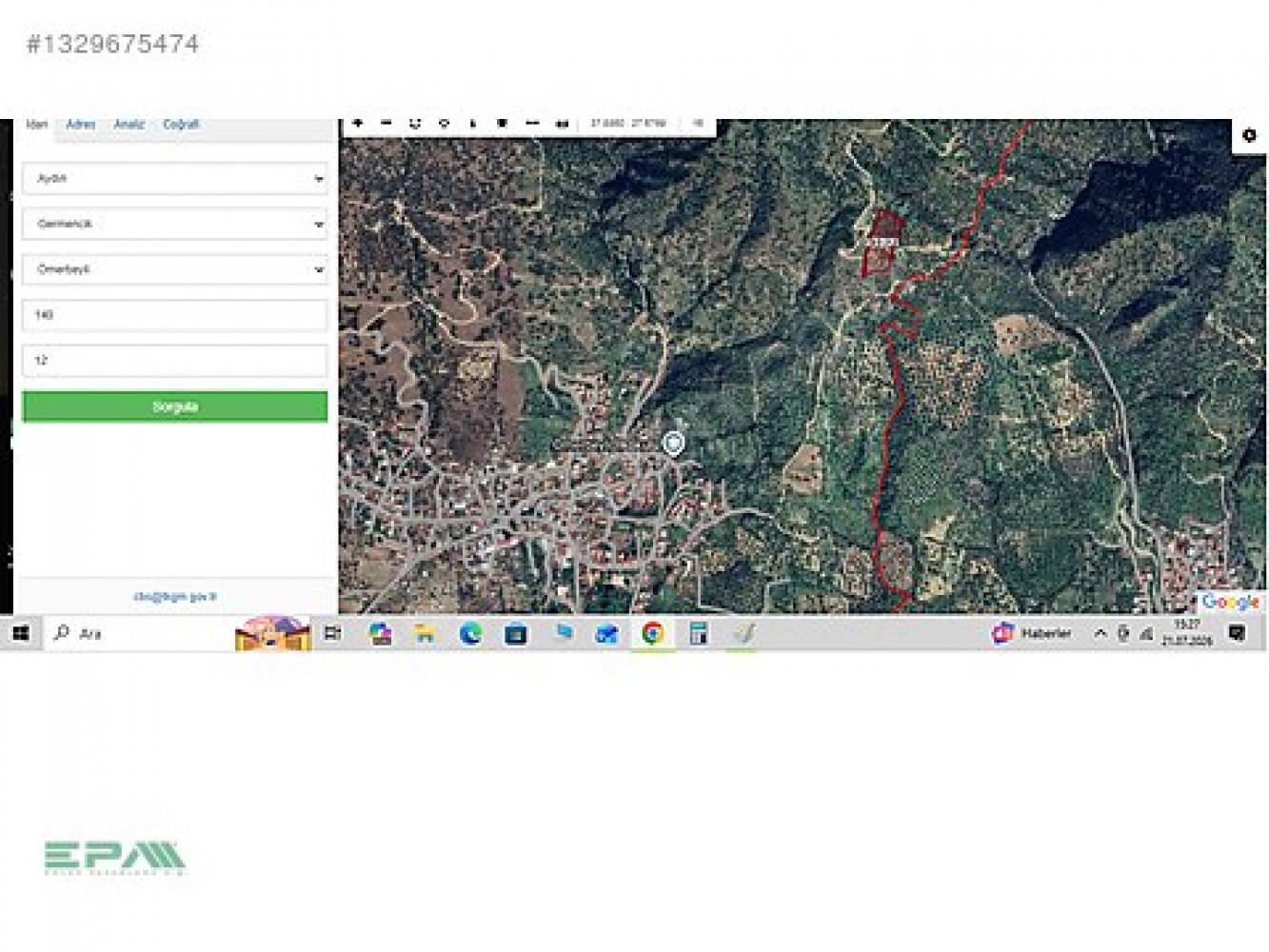1269x952 pixels.
Task: Click the block number field showing 140
Action: click(x=174, y=315)
